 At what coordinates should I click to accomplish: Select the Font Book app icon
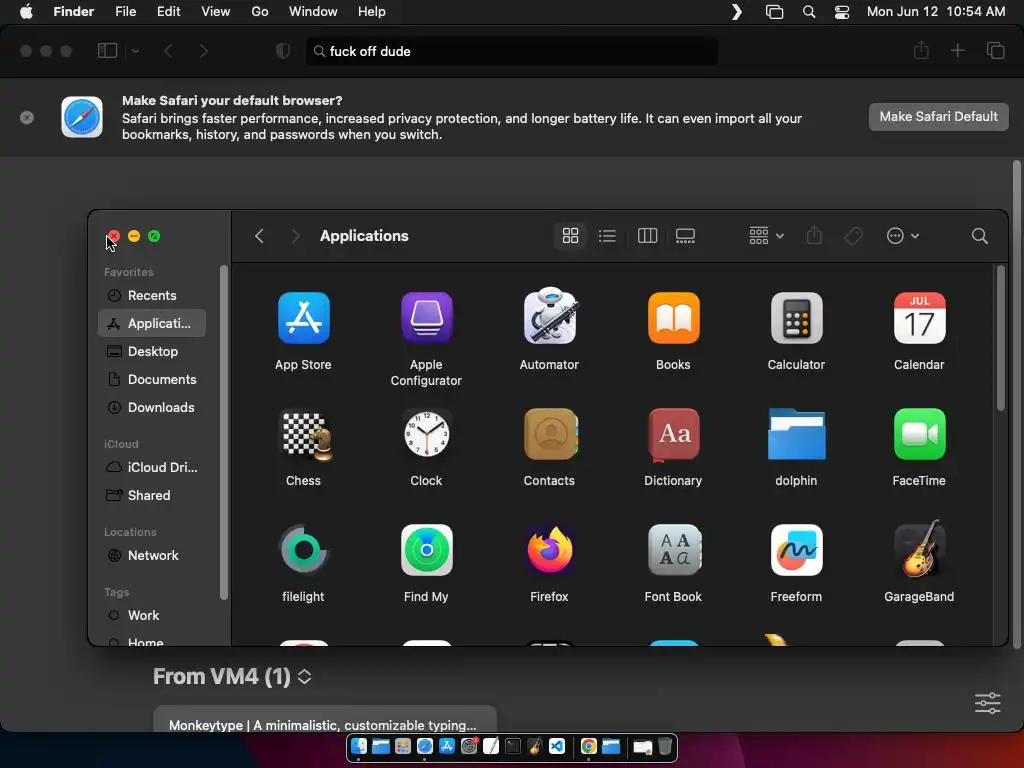point(673,550)
